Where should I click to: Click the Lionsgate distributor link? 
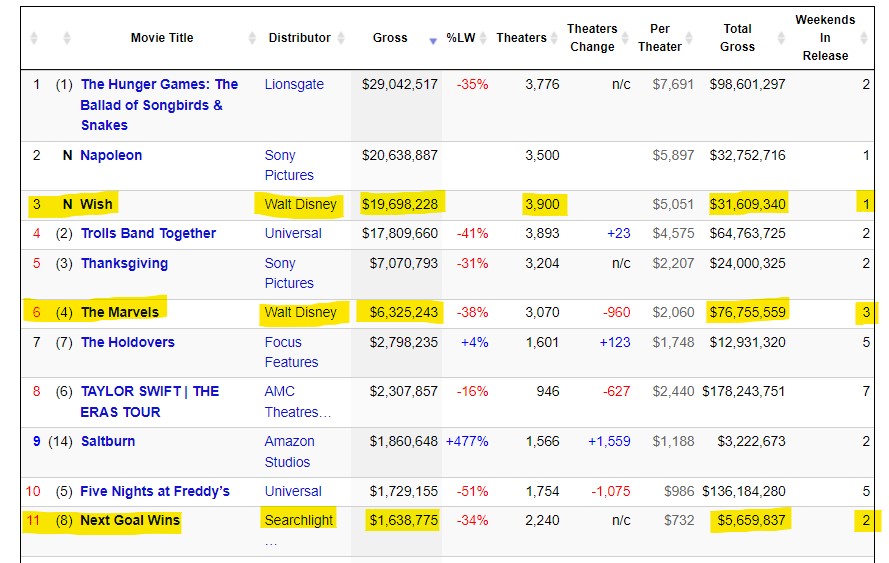click(x=294, y=85)
